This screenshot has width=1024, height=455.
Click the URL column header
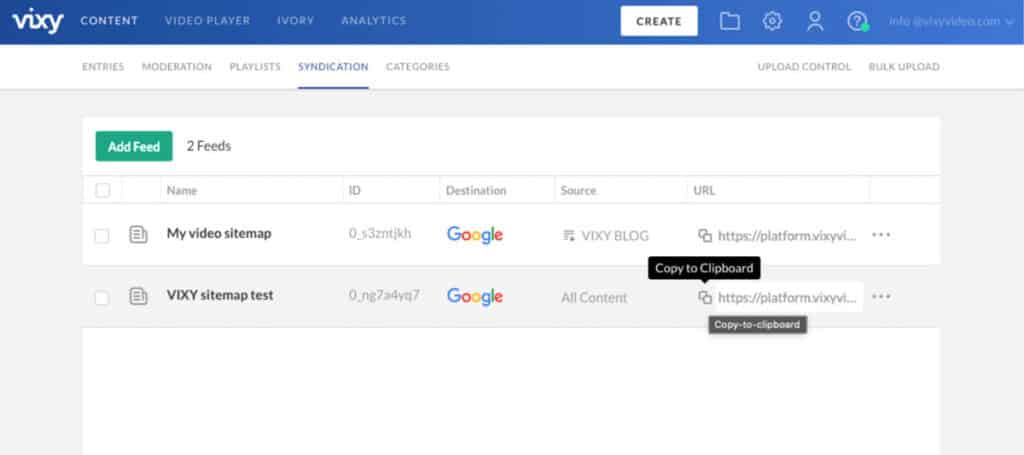pos(704,191)
